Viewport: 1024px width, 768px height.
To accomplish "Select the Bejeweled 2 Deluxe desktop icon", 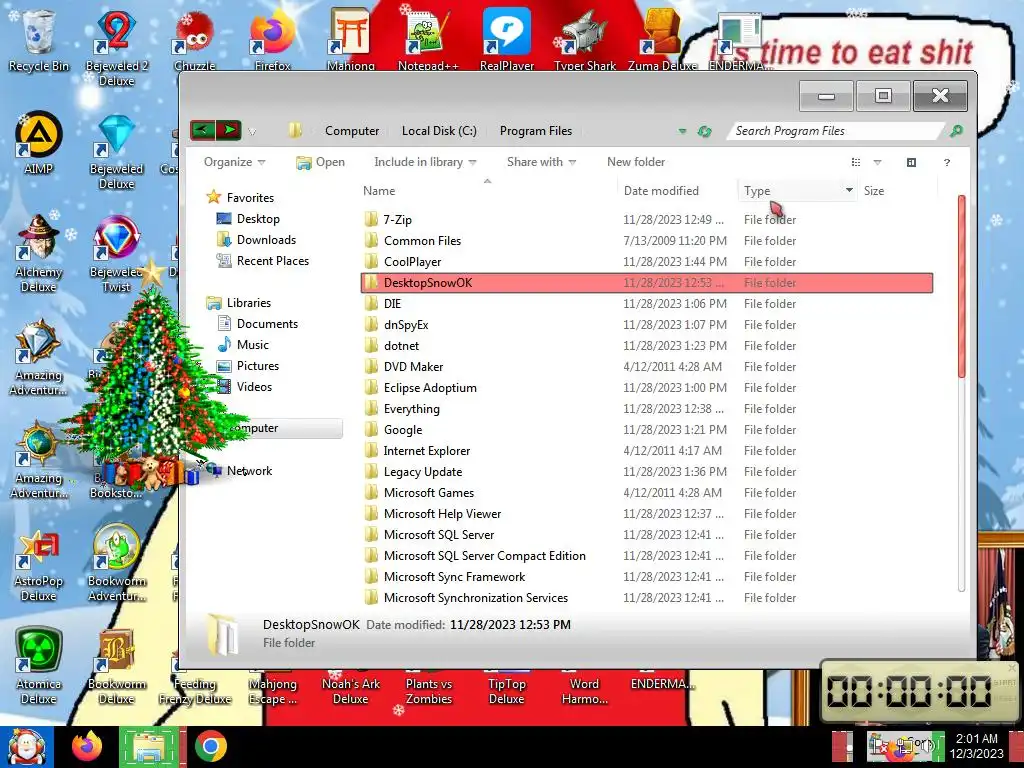I will (116, 47).
